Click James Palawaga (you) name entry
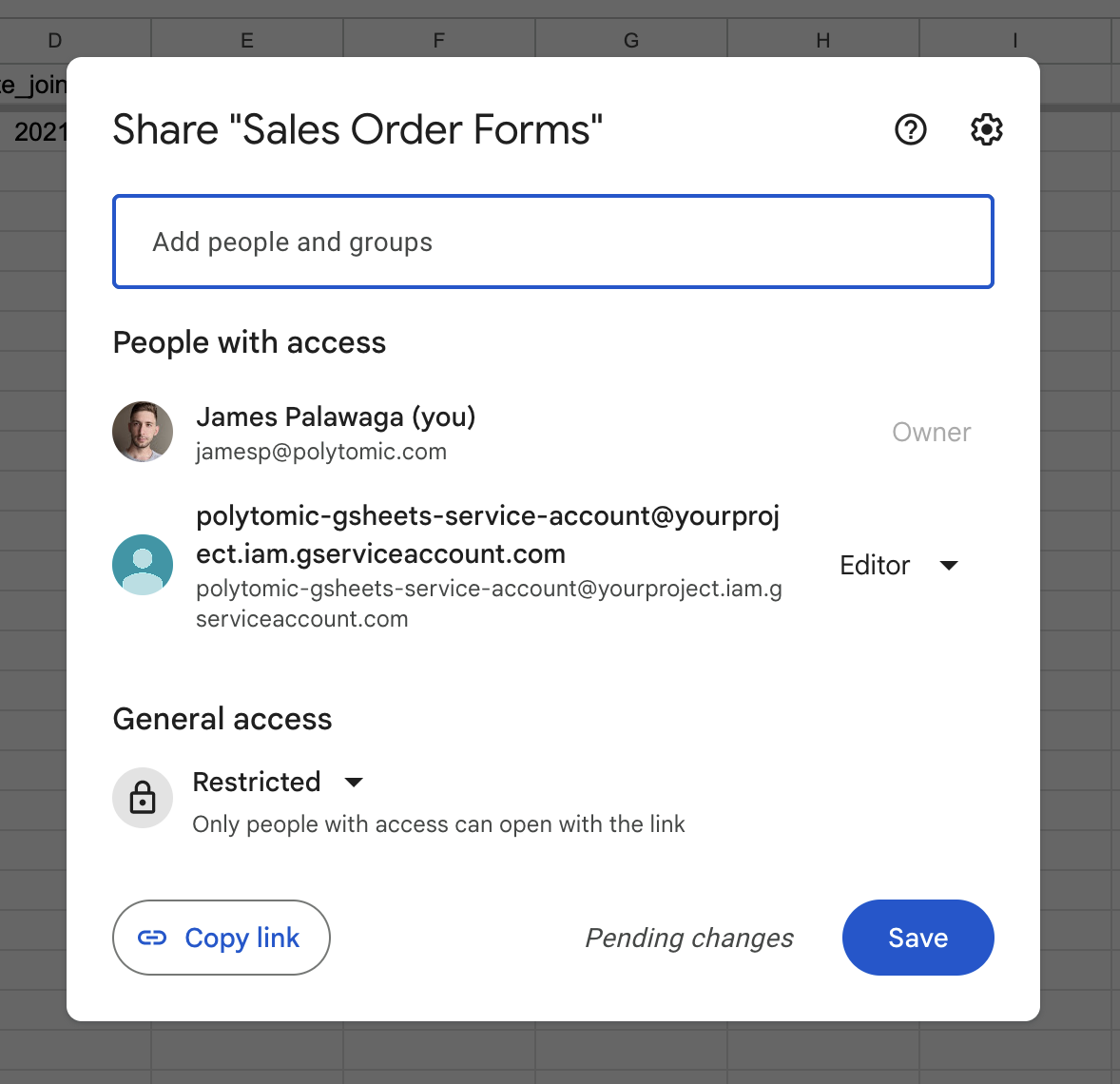The image size is (1120, 1084). [336, 416]
